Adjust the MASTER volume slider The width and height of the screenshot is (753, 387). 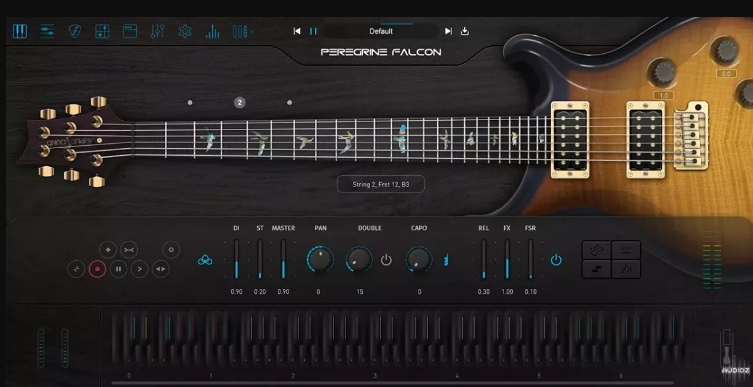[283, 259]
